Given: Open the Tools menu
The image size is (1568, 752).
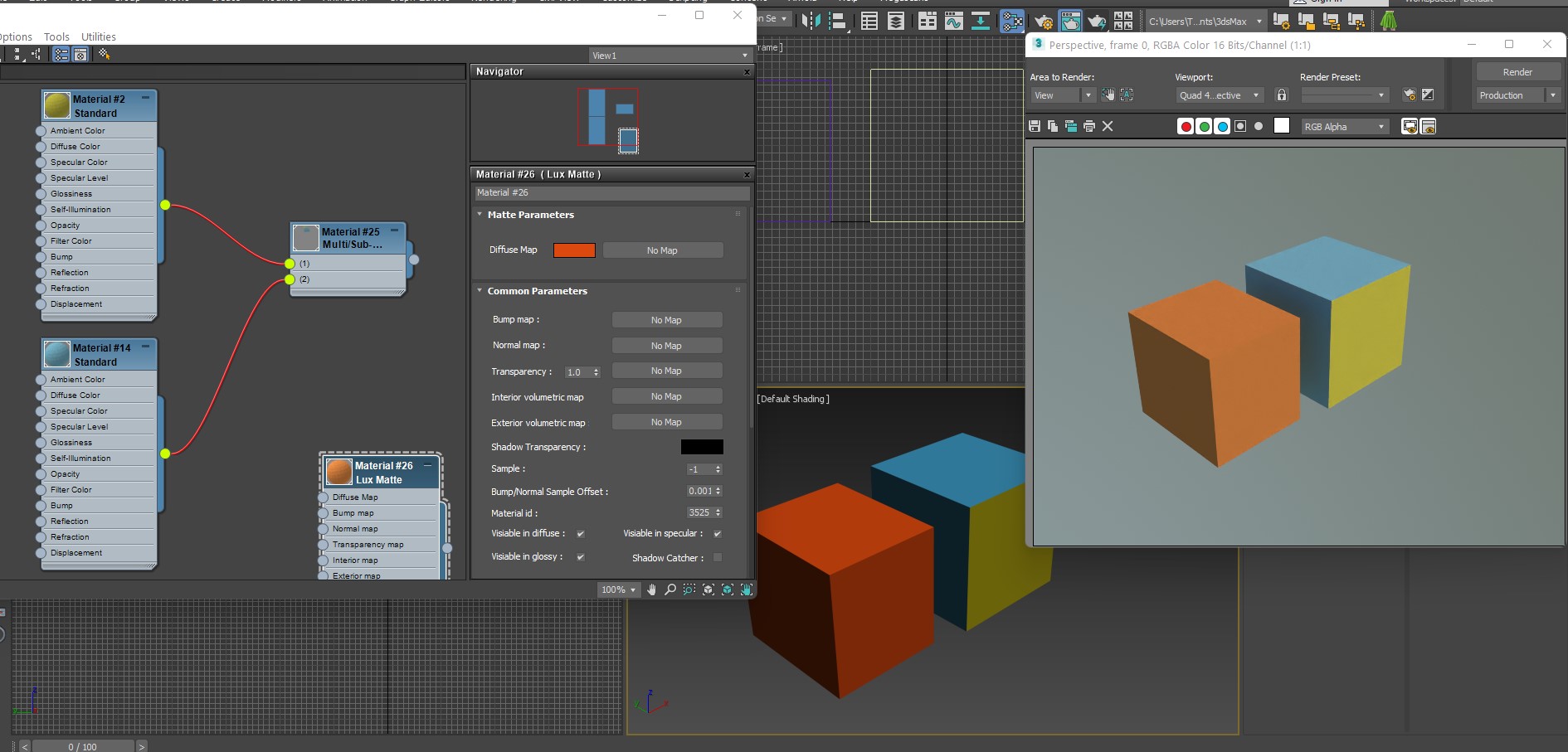Looking at the screenshot, I should click(x=56, y=36).
